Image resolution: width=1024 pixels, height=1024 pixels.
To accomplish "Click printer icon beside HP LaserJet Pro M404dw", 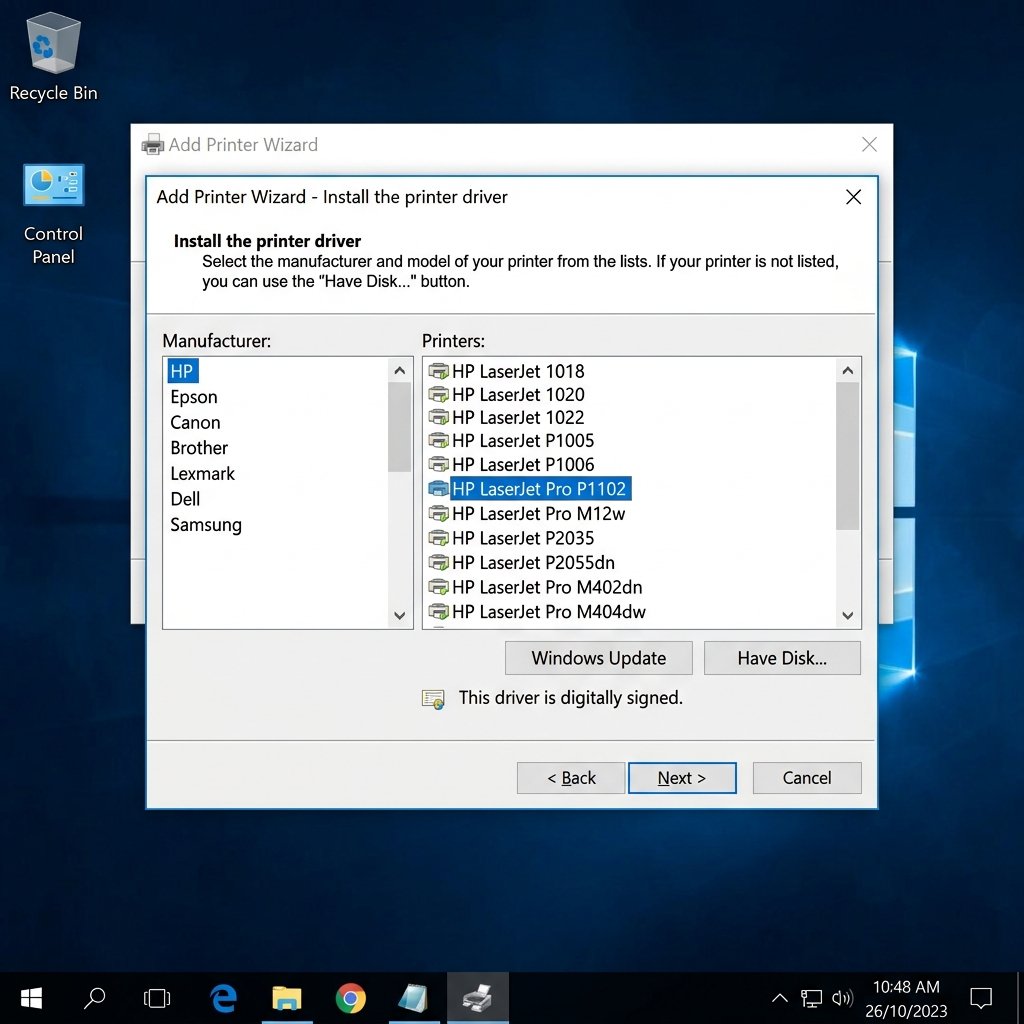I will click(438, 612).
